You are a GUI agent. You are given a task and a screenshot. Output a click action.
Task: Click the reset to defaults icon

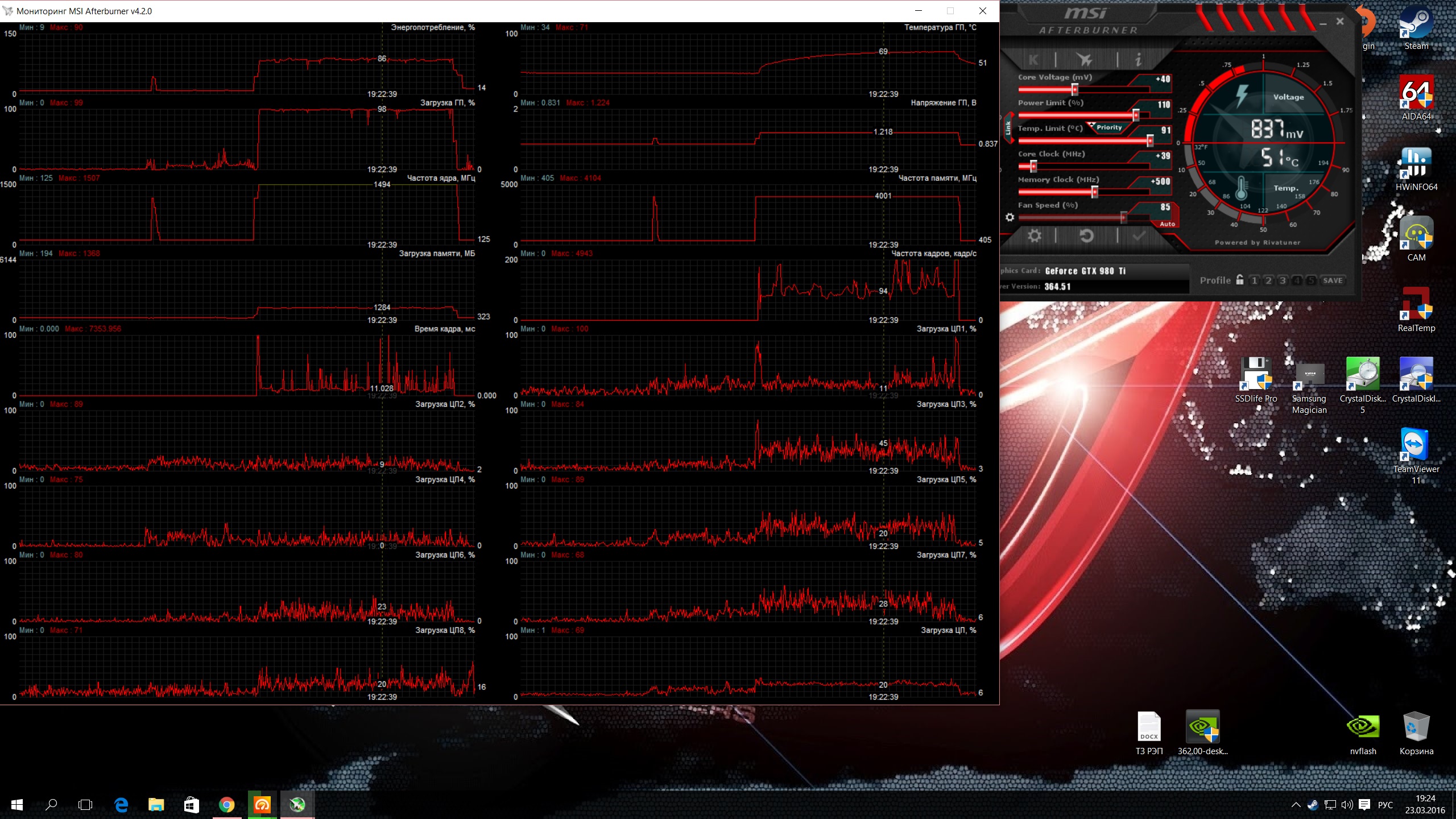1086,235
